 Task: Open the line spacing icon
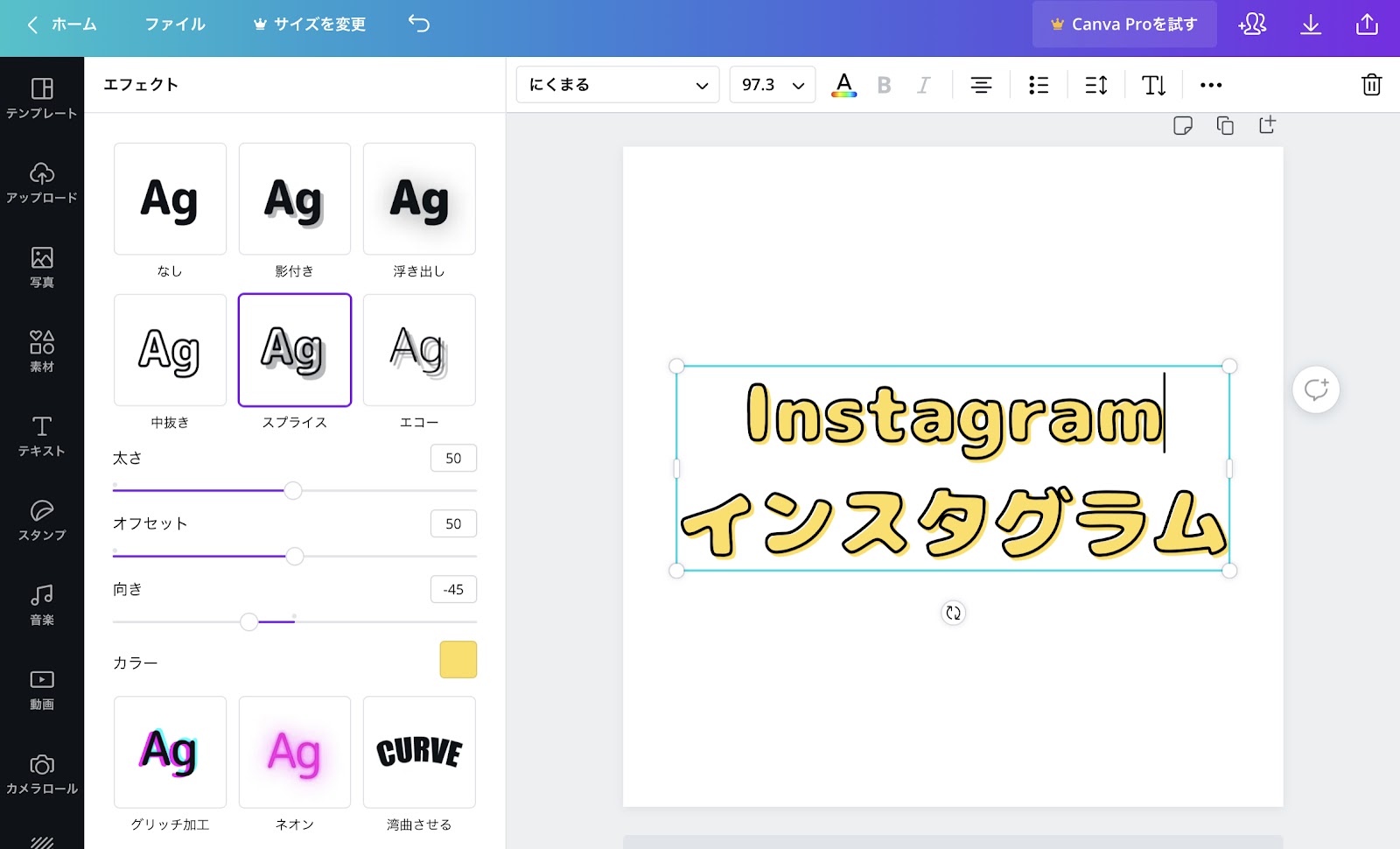click(x=1096, y=85)
